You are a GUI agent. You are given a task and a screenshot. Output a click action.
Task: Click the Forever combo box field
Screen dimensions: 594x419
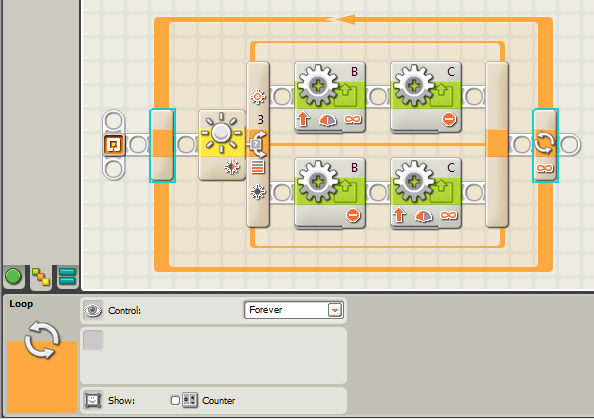(294, 310)
